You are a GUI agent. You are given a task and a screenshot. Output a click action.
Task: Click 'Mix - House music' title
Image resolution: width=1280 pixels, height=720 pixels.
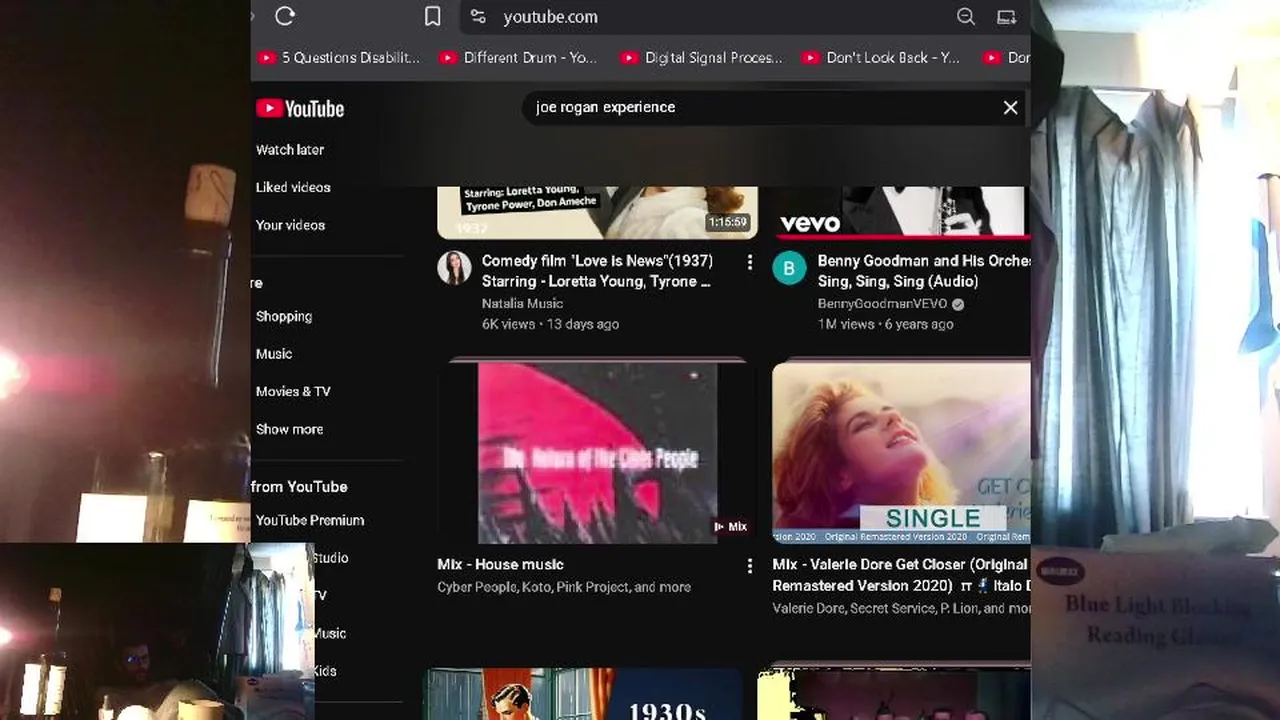click(x=500, y=565)
